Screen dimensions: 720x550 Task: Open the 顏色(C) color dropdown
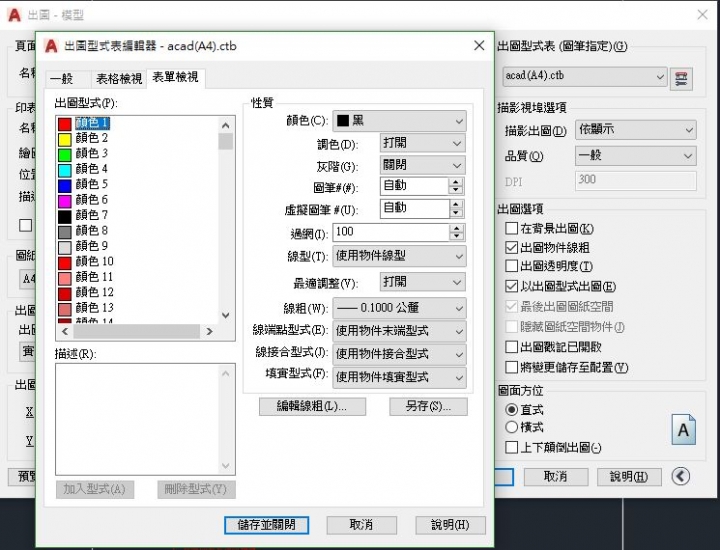tap(399, 121)
